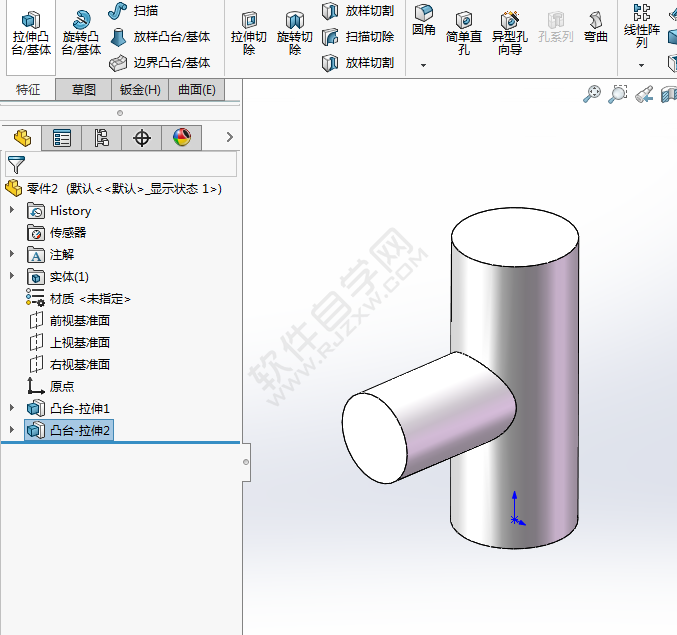The height and width of the screenshot is (635, 677).
Task: Select the 零件2 root part node
Action: pos(114,189)
